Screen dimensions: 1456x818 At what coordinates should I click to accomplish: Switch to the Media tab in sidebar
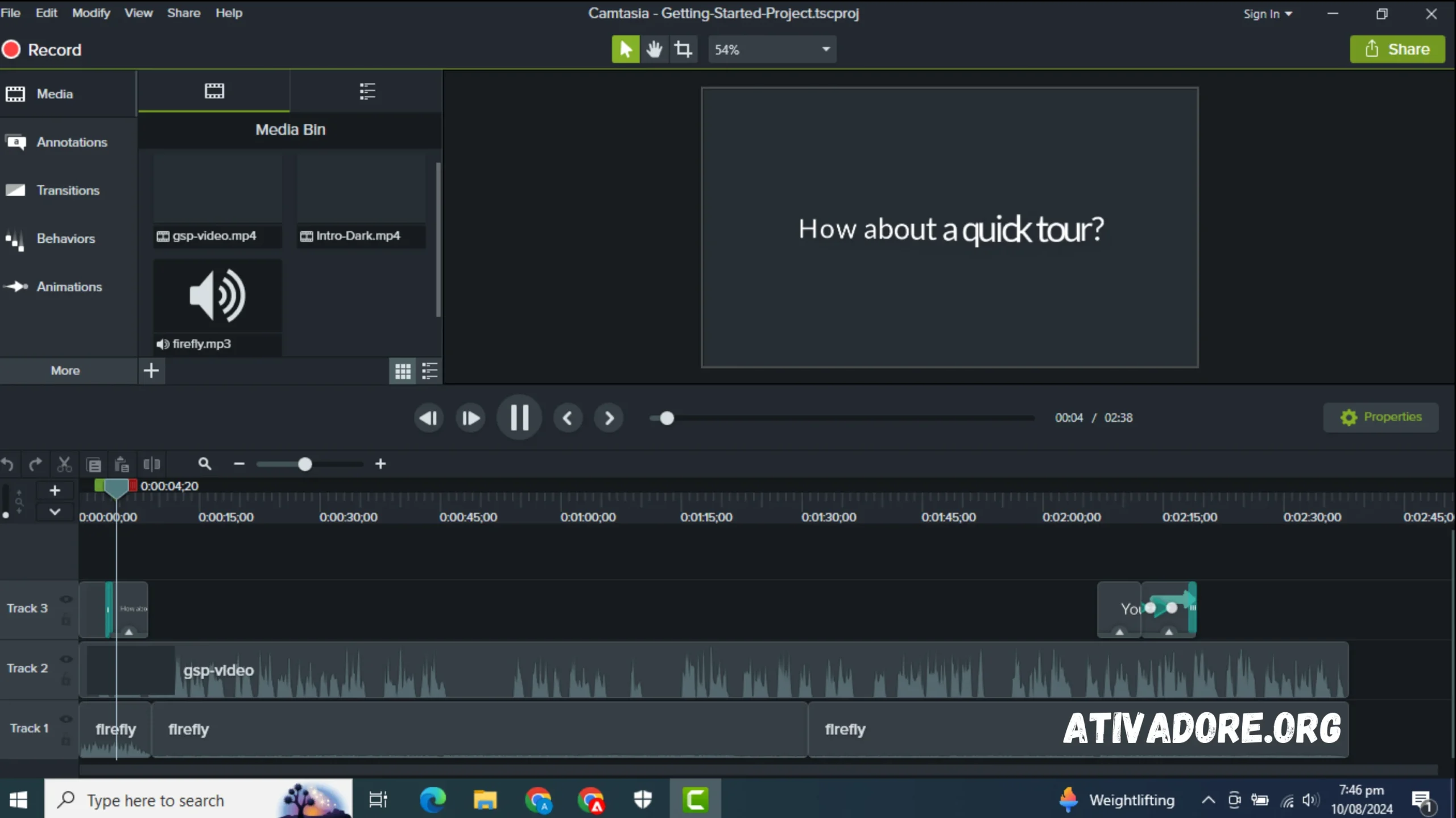click(68, 94)
